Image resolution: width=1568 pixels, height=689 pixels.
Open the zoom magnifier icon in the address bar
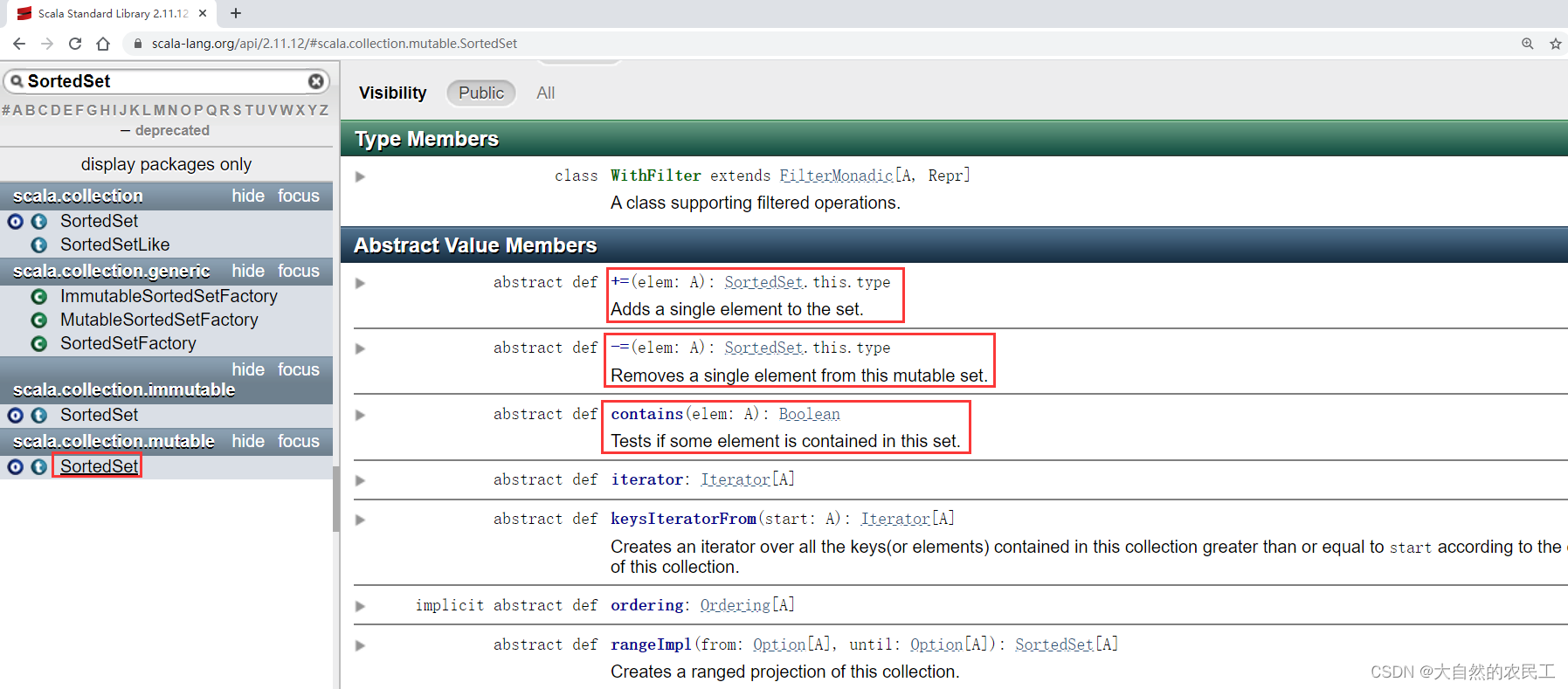(1528, 44)
